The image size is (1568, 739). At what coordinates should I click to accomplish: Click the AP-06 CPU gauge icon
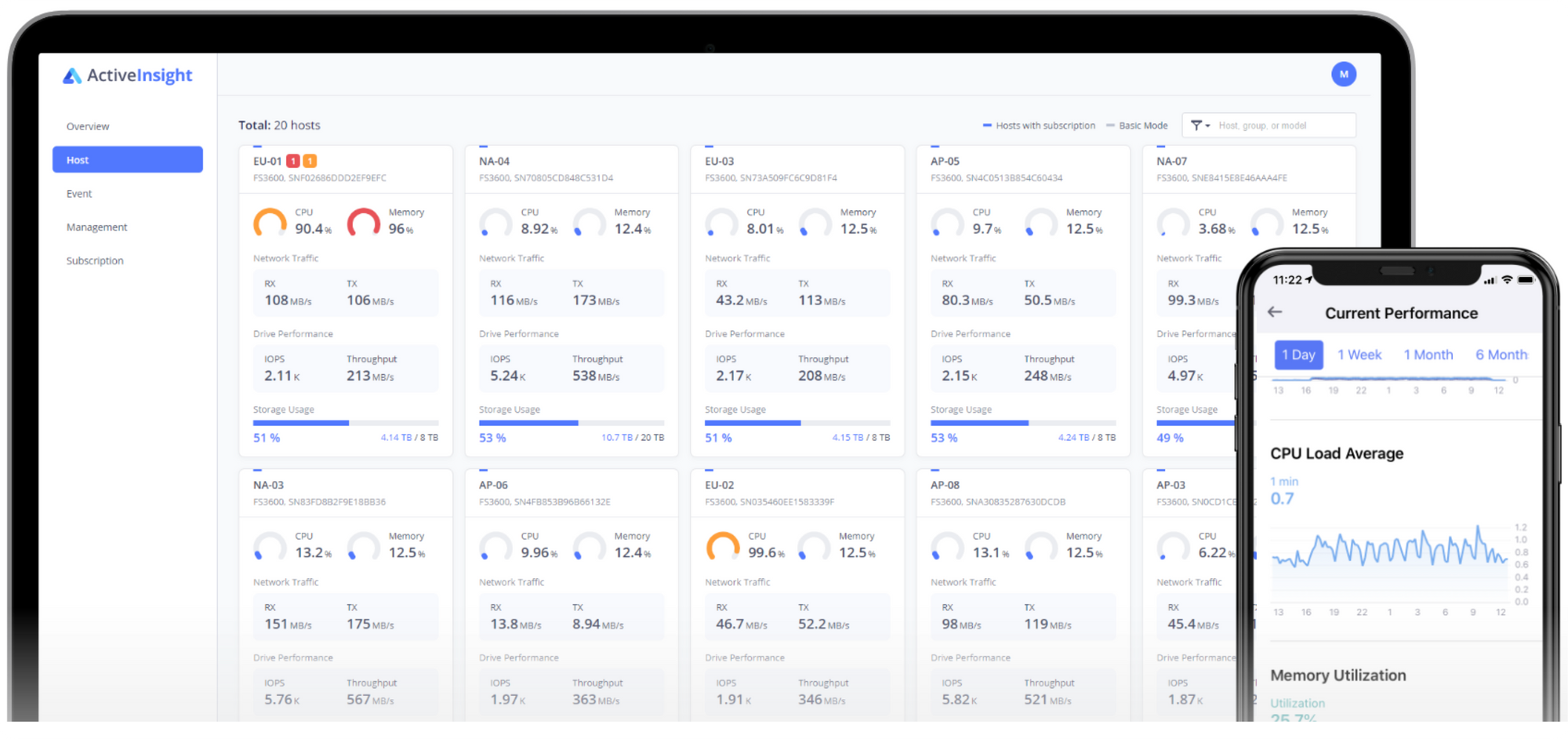pos(495,547)
